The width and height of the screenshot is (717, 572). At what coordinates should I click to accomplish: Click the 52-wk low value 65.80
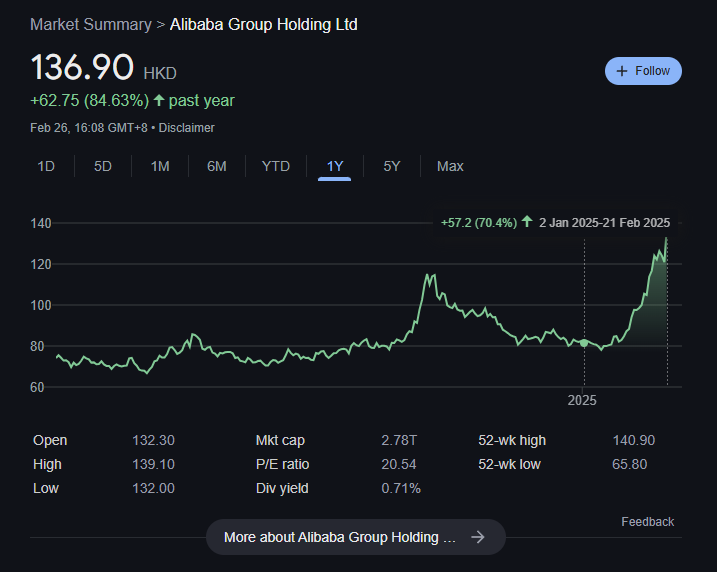pos(630,465)
